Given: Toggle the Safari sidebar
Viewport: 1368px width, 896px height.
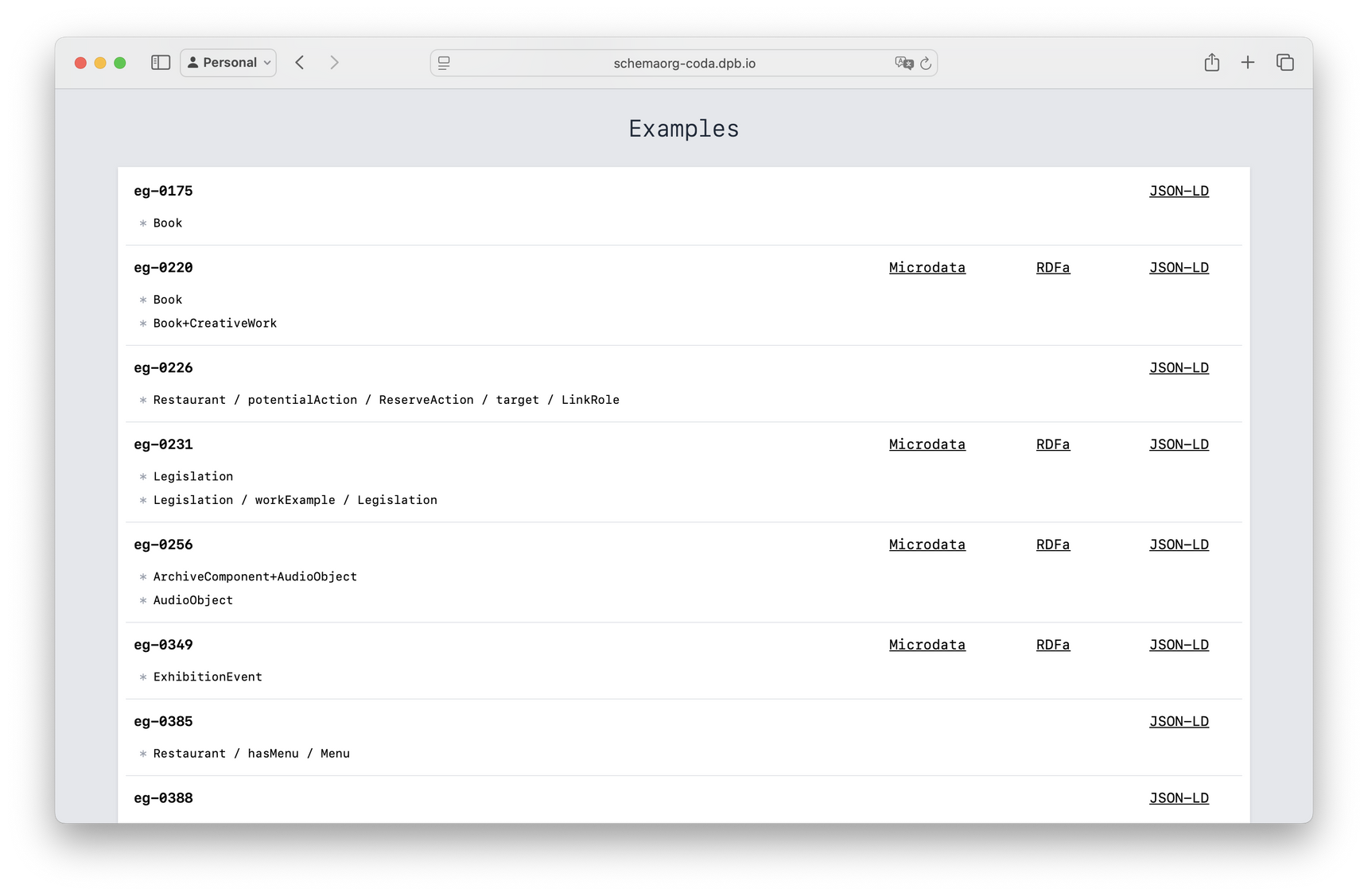Looking at the screenshot, I should 160,62.
